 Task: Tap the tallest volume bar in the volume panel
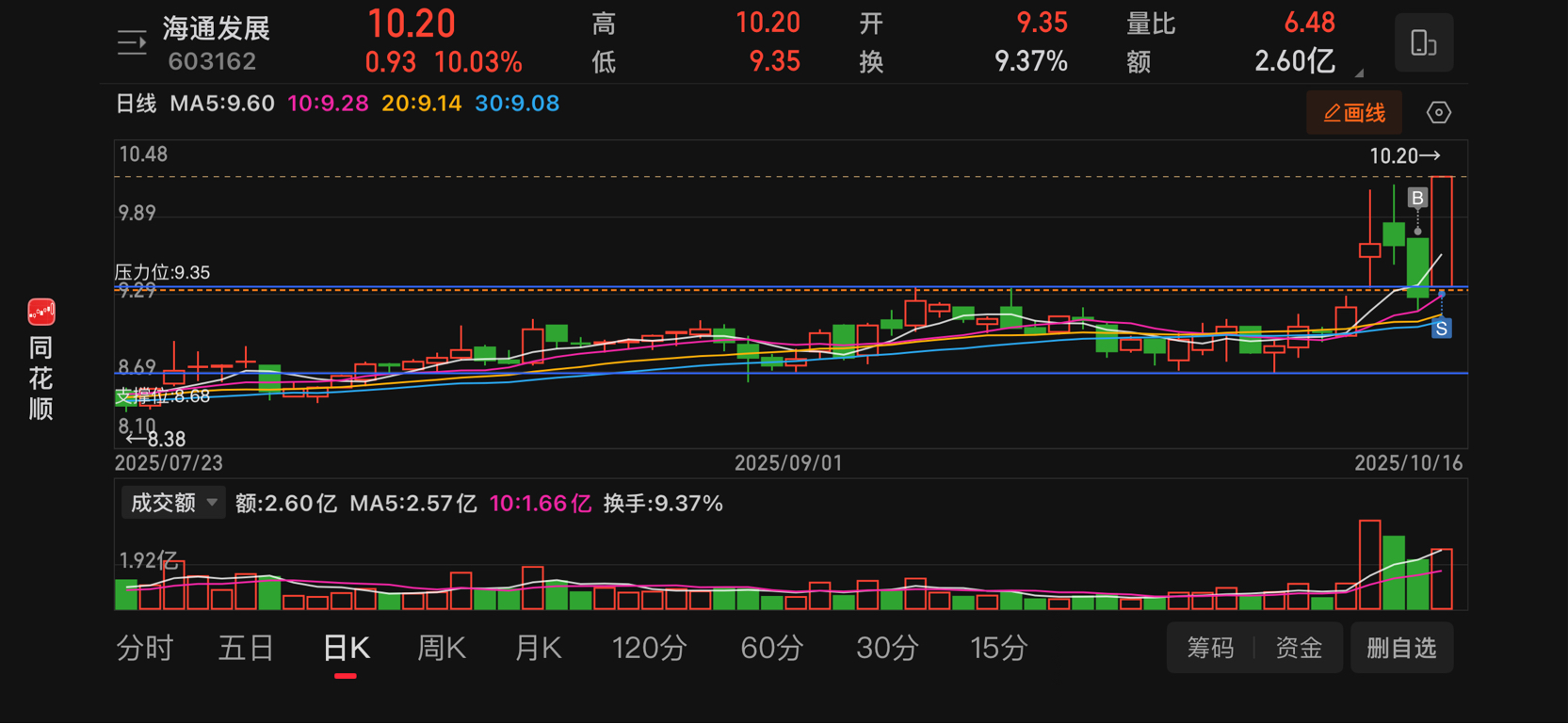[x=1370, y=565]
